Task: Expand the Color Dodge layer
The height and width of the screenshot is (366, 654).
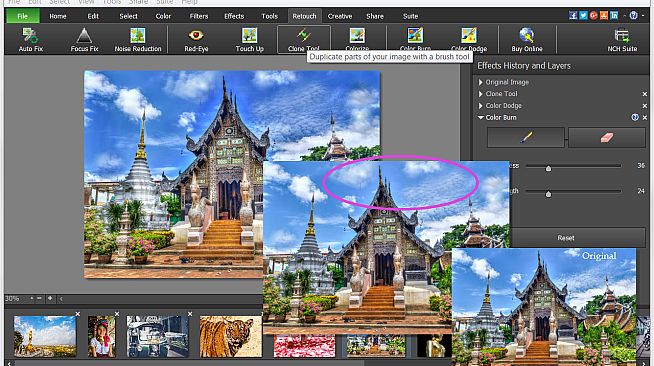Action: pos(480,105)
